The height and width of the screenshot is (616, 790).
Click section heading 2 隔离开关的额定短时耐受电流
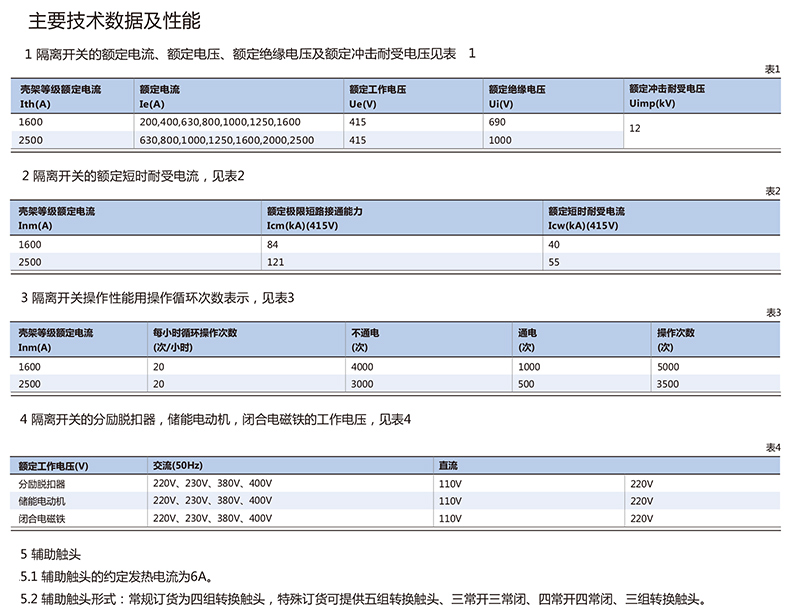tap(133, 175)
